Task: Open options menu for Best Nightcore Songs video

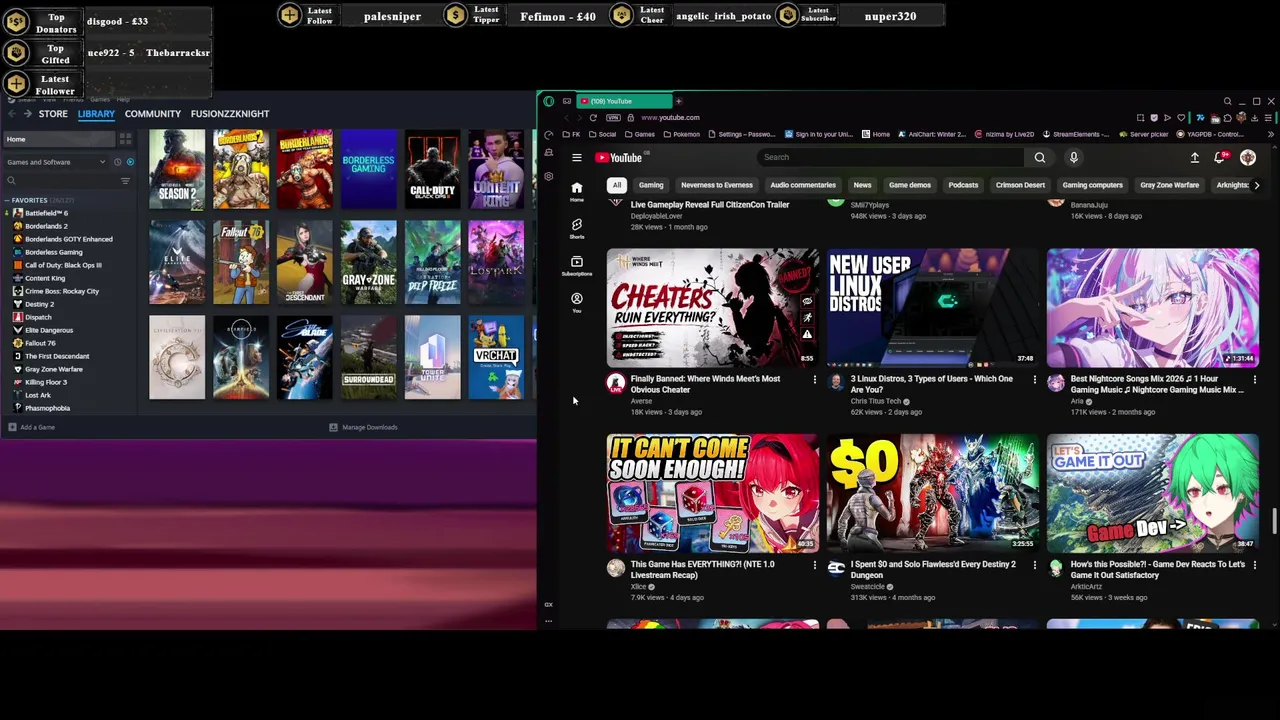Action: [1254, 380]
